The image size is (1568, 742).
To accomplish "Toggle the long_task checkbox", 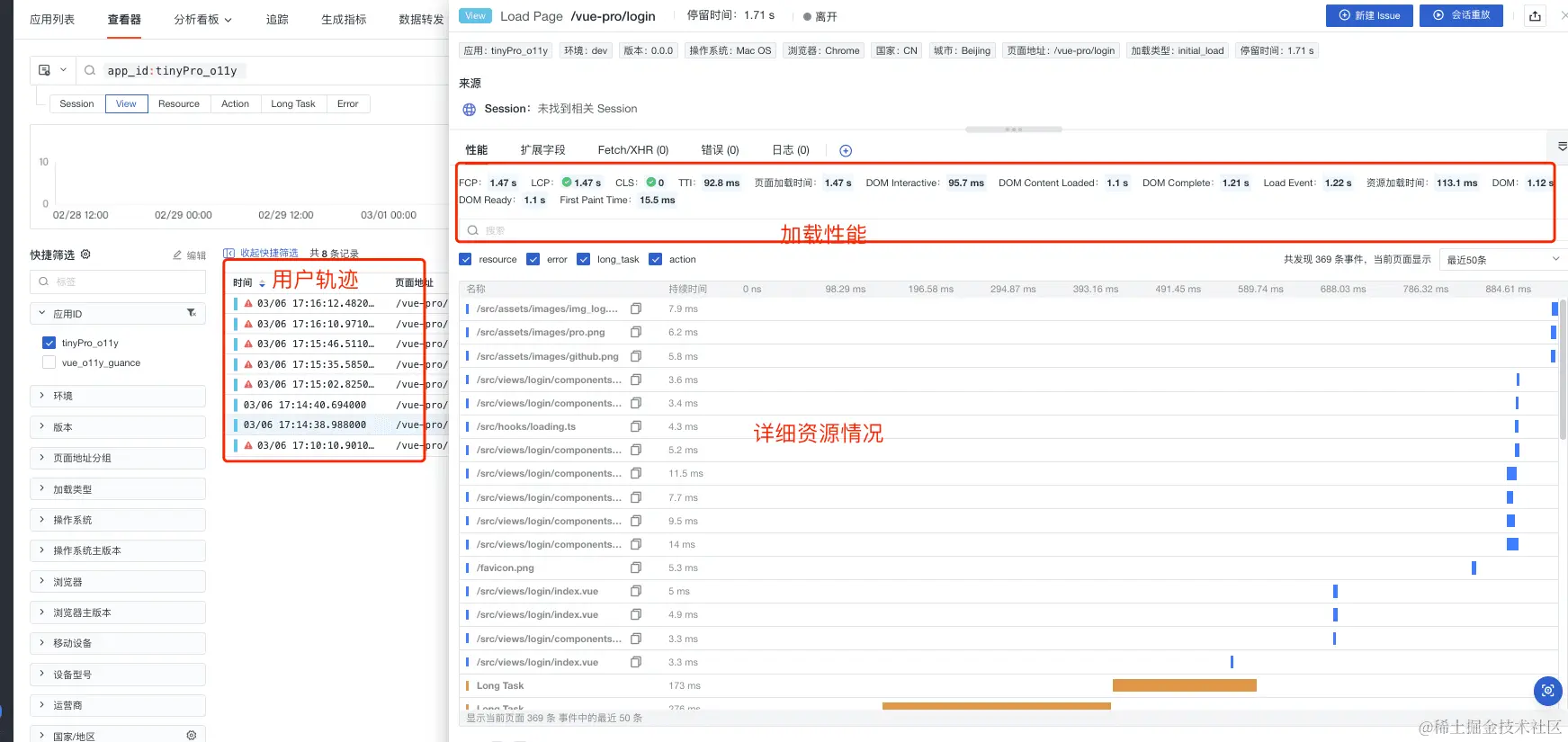I will (583, 259).
